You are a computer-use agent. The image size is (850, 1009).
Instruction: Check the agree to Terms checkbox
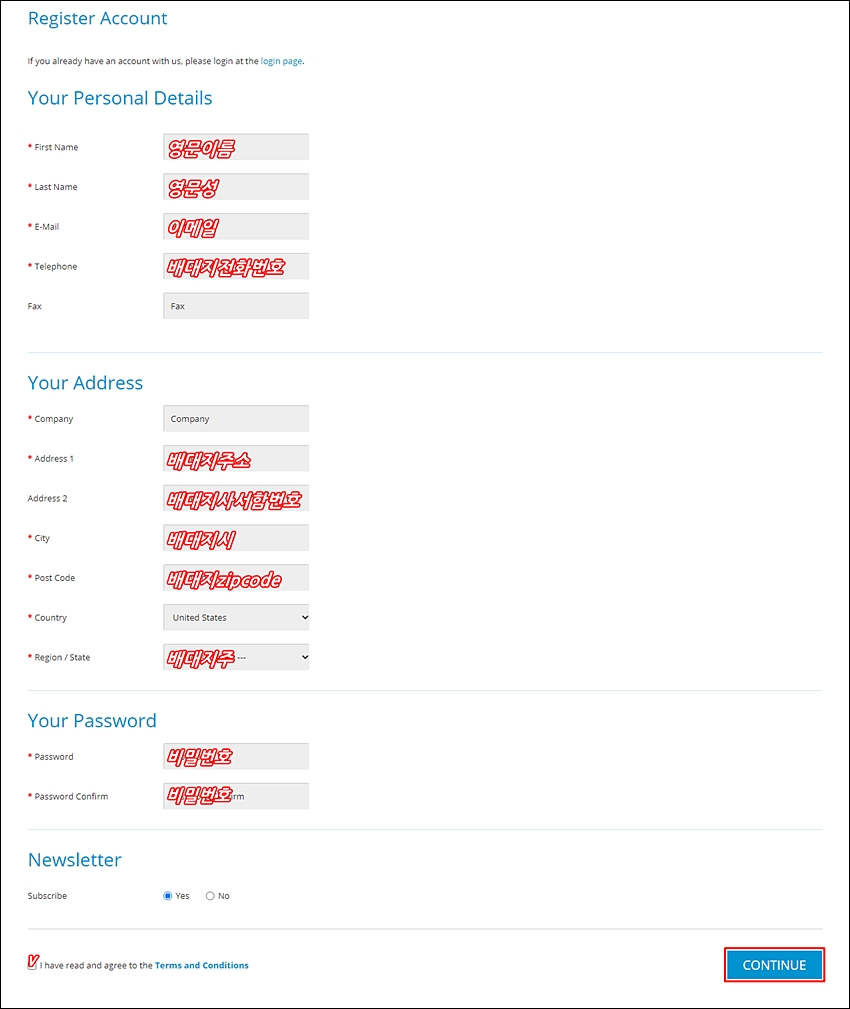point(32,965)
